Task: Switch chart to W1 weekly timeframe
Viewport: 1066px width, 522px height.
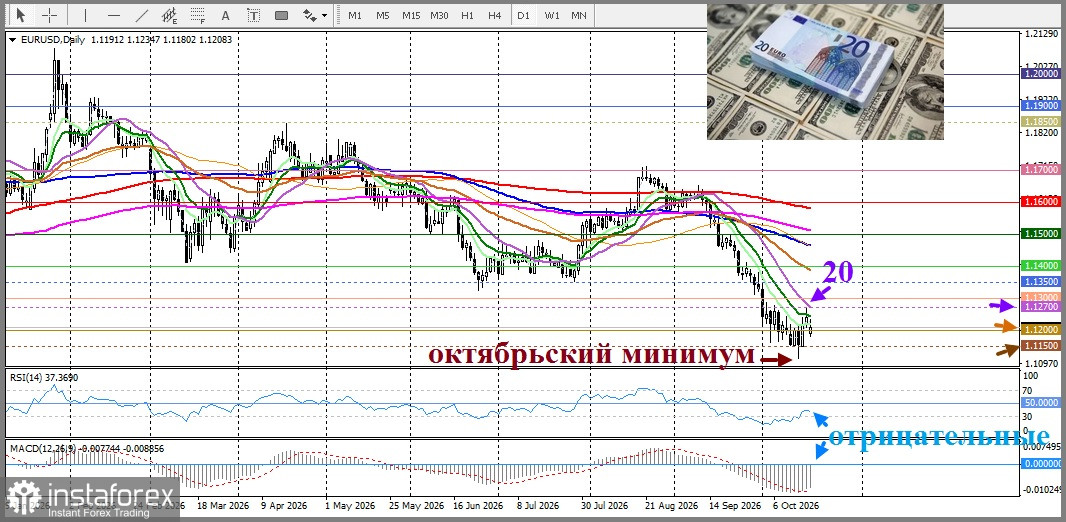Action: (551, 15)
